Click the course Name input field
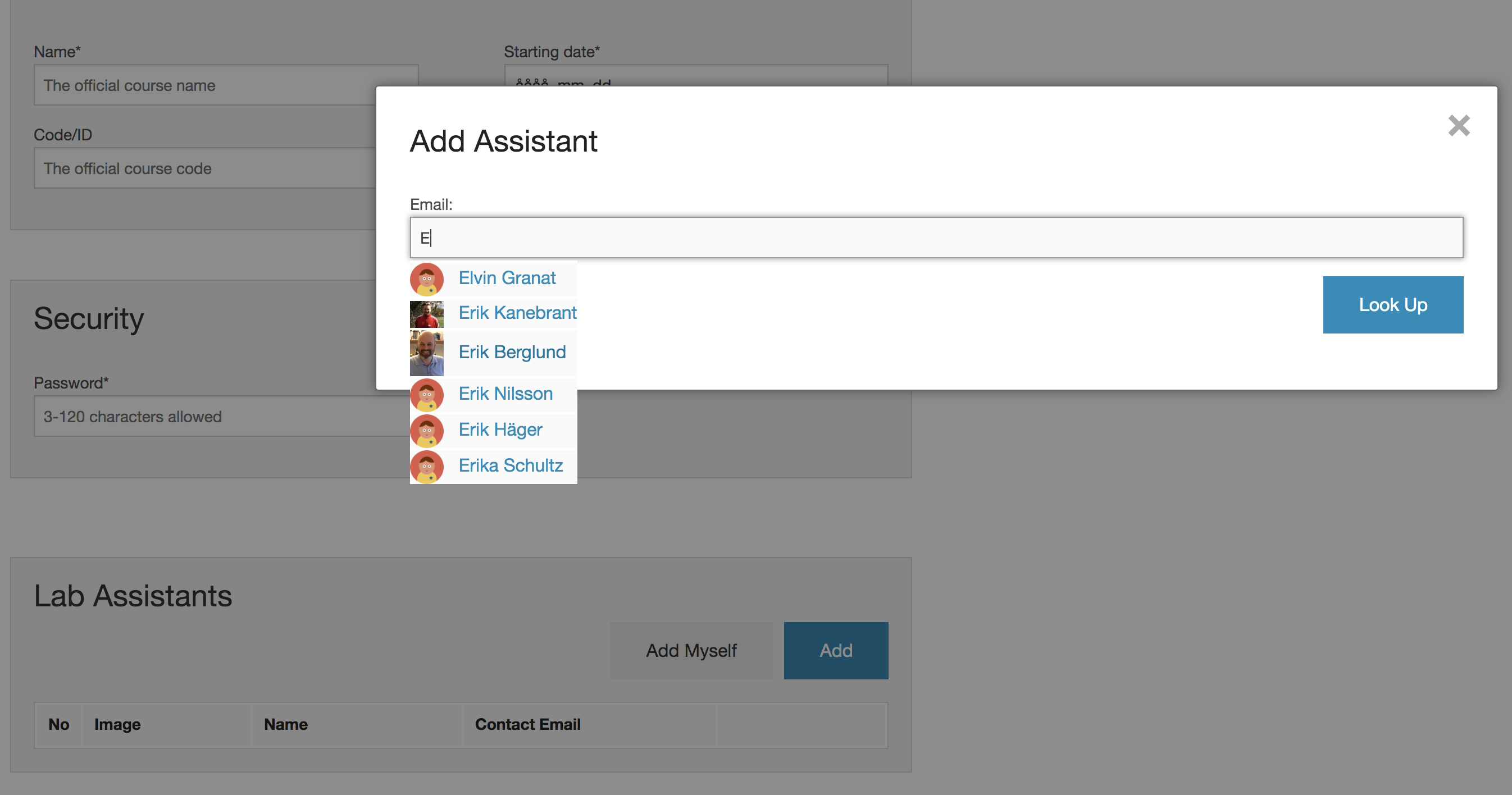The image size is (1512, 795). (x=206, y=85)
